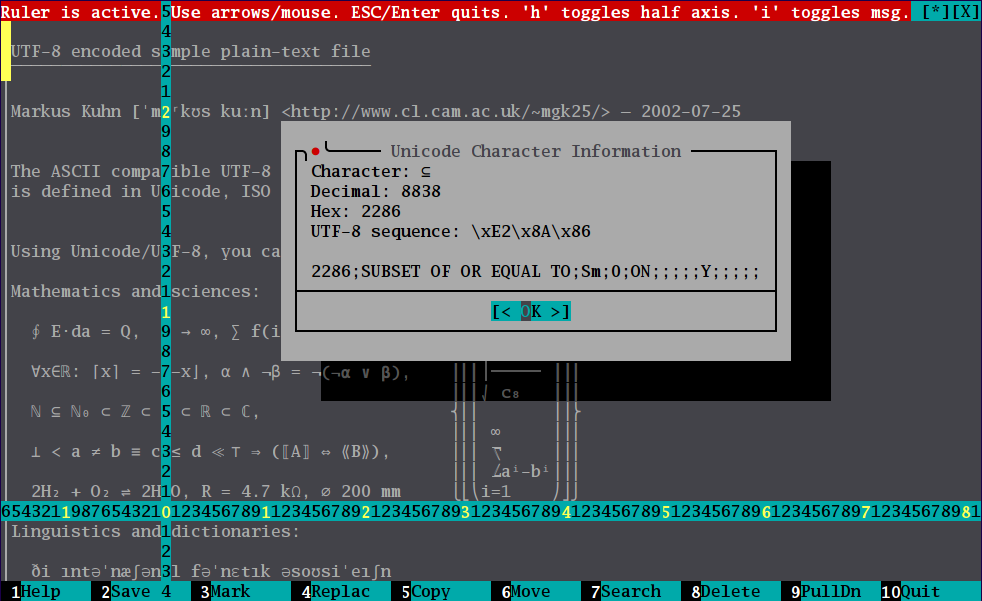Confirm the dialog with the OK button
This screenshot has width=982, height=601.
click(x=531, y=311)
